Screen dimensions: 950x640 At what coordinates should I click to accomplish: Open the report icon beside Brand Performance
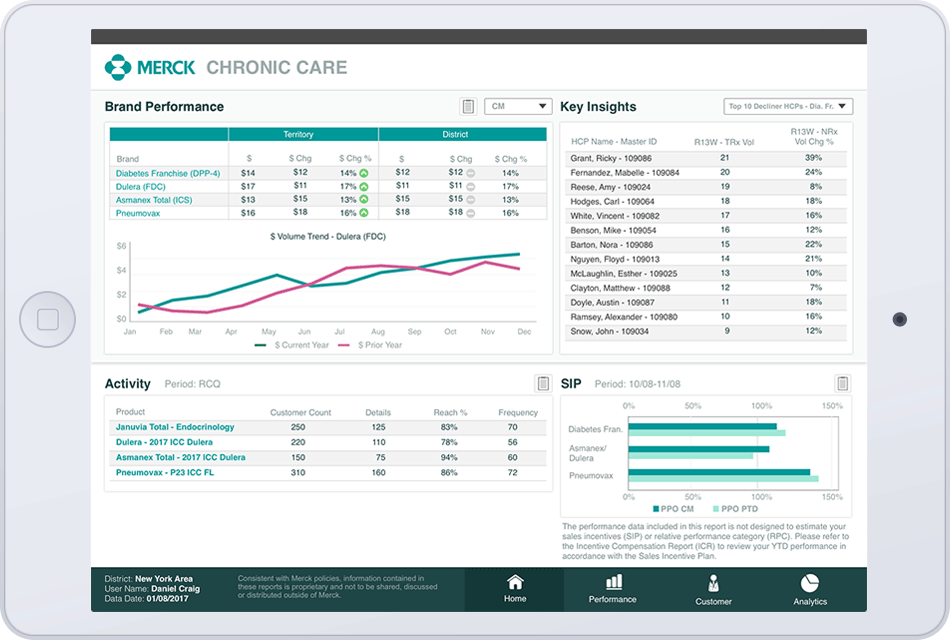point(467,106)
